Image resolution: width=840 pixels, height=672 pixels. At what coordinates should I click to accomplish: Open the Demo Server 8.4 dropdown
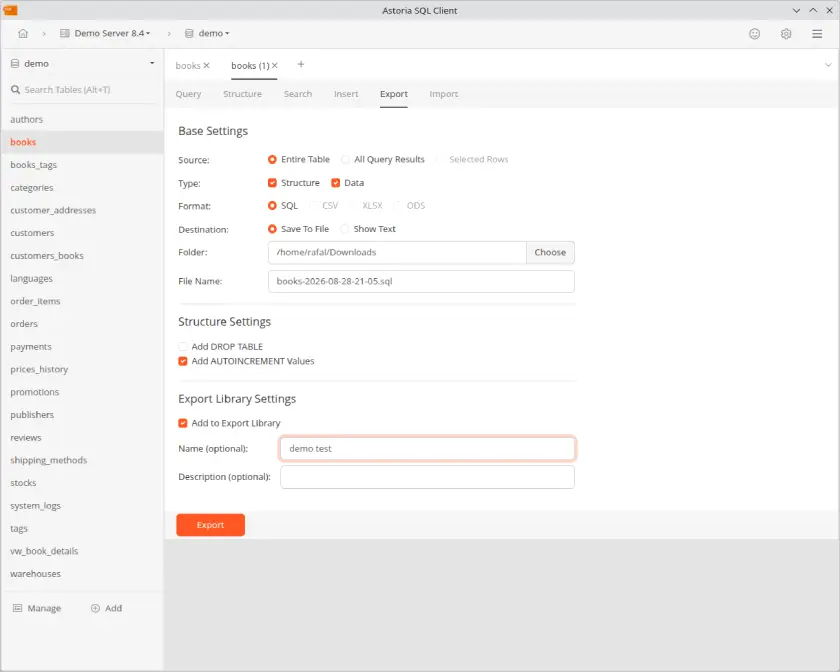click(x=105, y=33)
